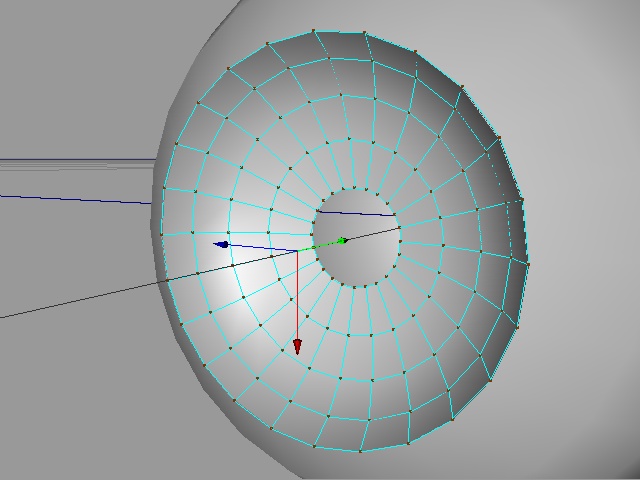Select the rightmost vertex on the outer rim
Image resolution: width=640 pixels, height=480 pixels.
[x=528, y=262]
